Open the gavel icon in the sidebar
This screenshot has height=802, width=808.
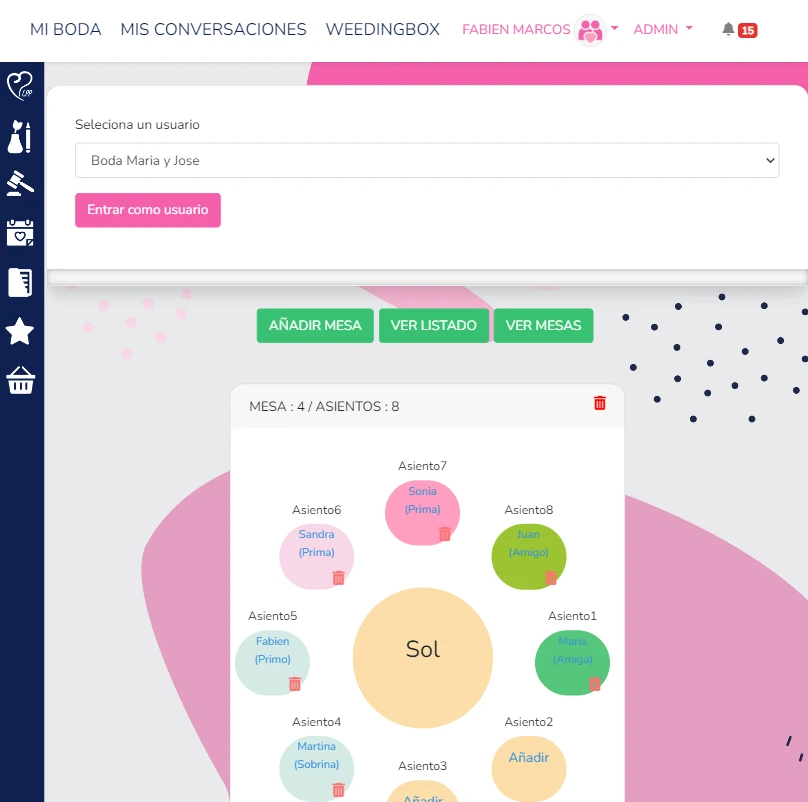pyautogui.click(x=21, y=184)
